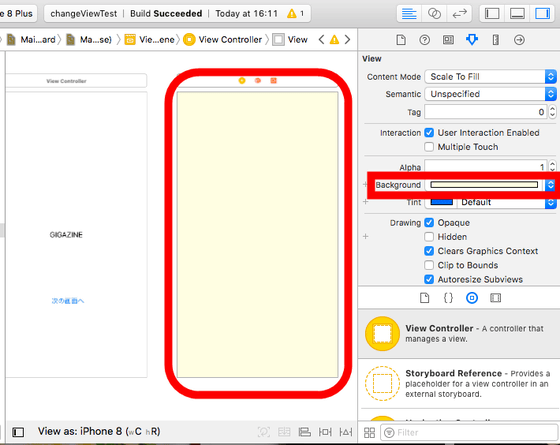Toggle User Interaction Enabled checkbox
This screenshot has height=445, width=560.
click(x=429, y=133)
